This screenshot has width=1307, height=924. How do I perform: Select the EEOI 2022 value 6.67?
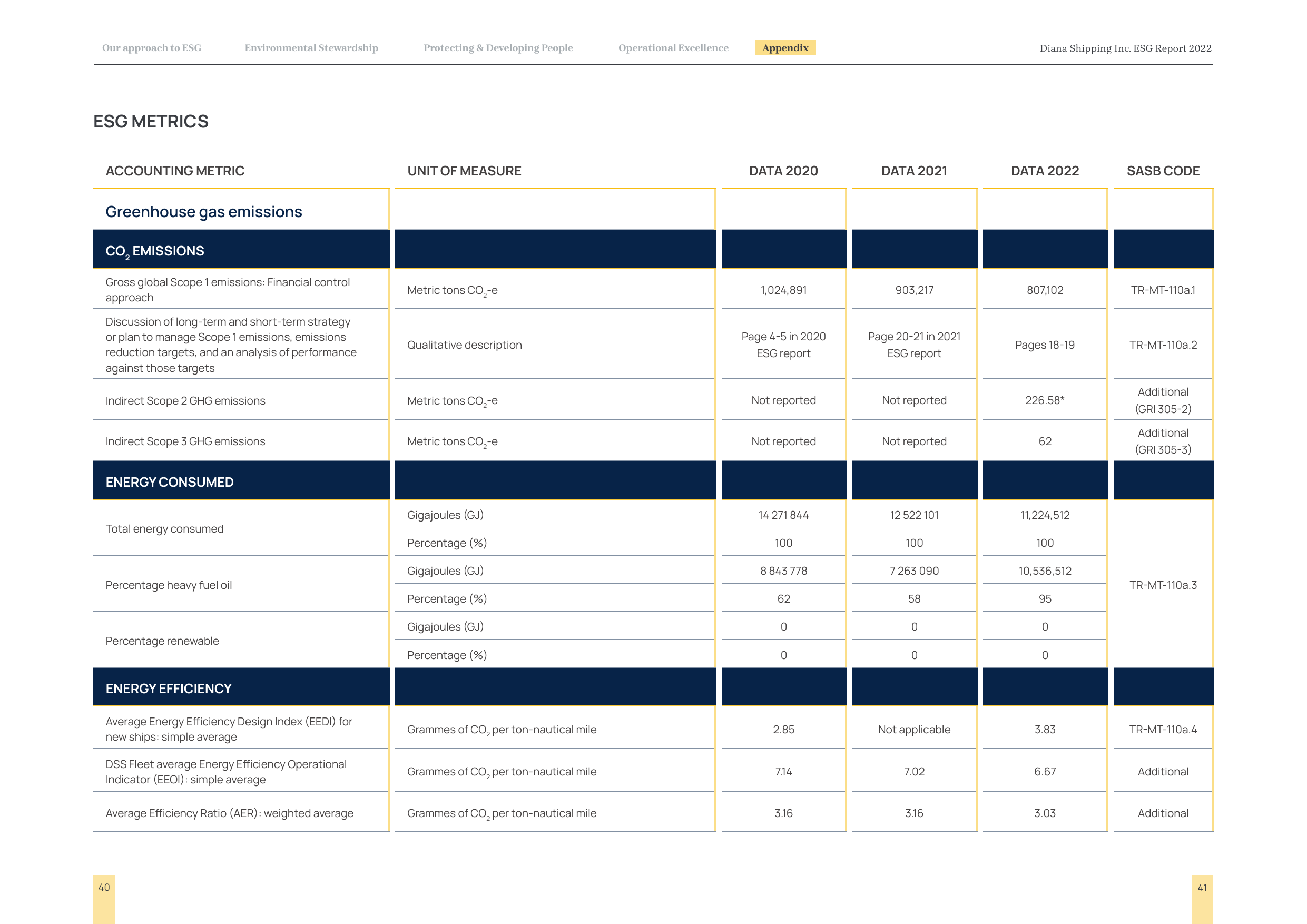(1045, 772)
